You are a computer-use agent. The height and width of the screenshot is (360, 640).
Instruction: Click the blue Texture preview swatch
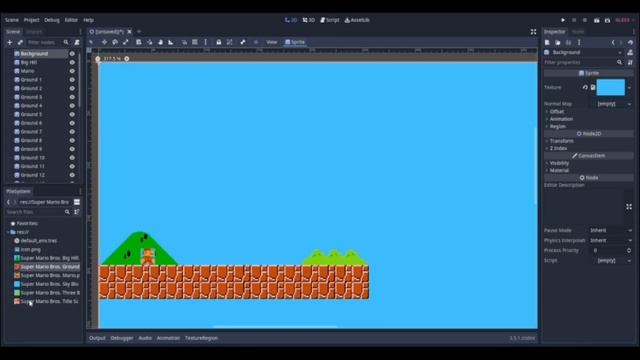pyautogui.click(x=611, y=87)
